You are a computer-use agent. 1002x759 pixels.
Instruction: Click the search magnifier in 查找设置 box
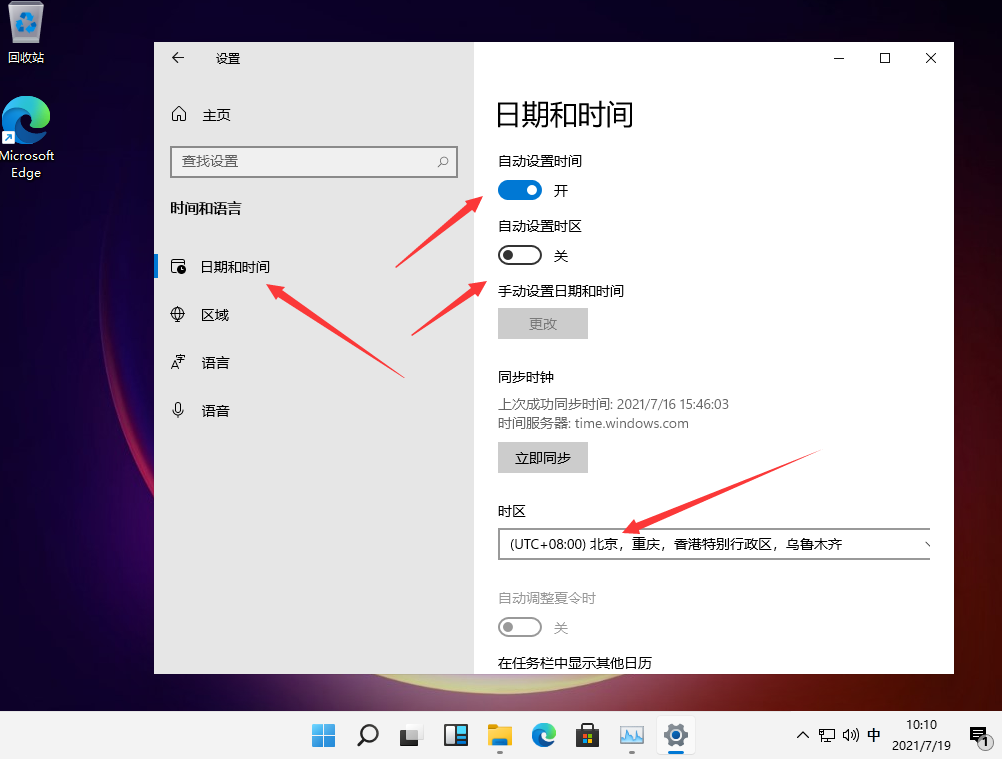tap(443, 161)
